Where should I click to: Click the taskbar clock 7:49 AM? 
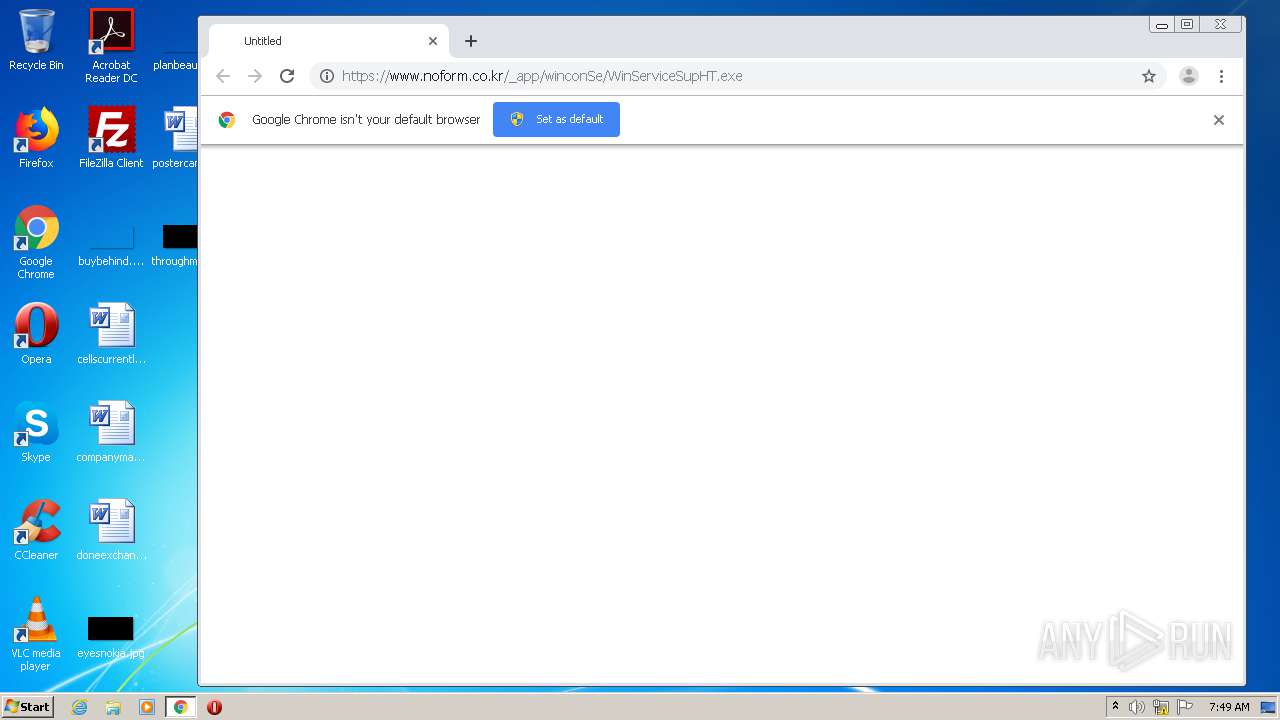(x=1229, y=707)
